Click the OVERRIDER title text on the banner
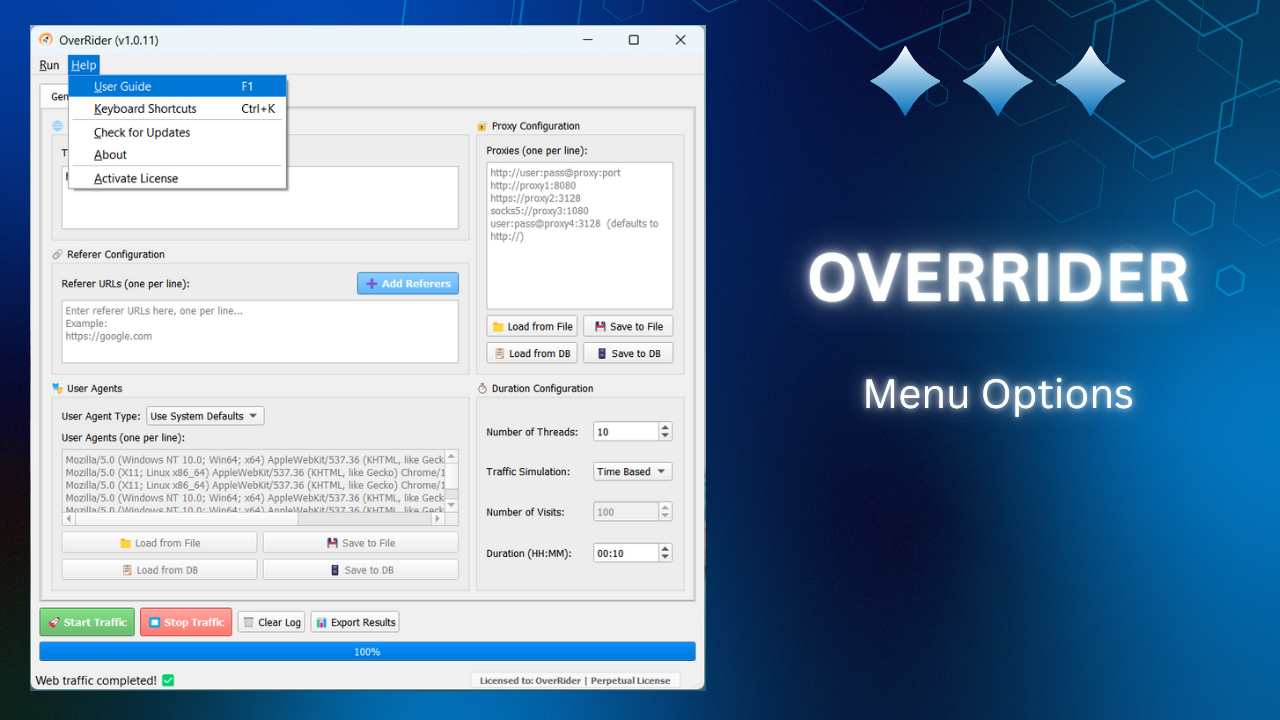 pos(998,279)
